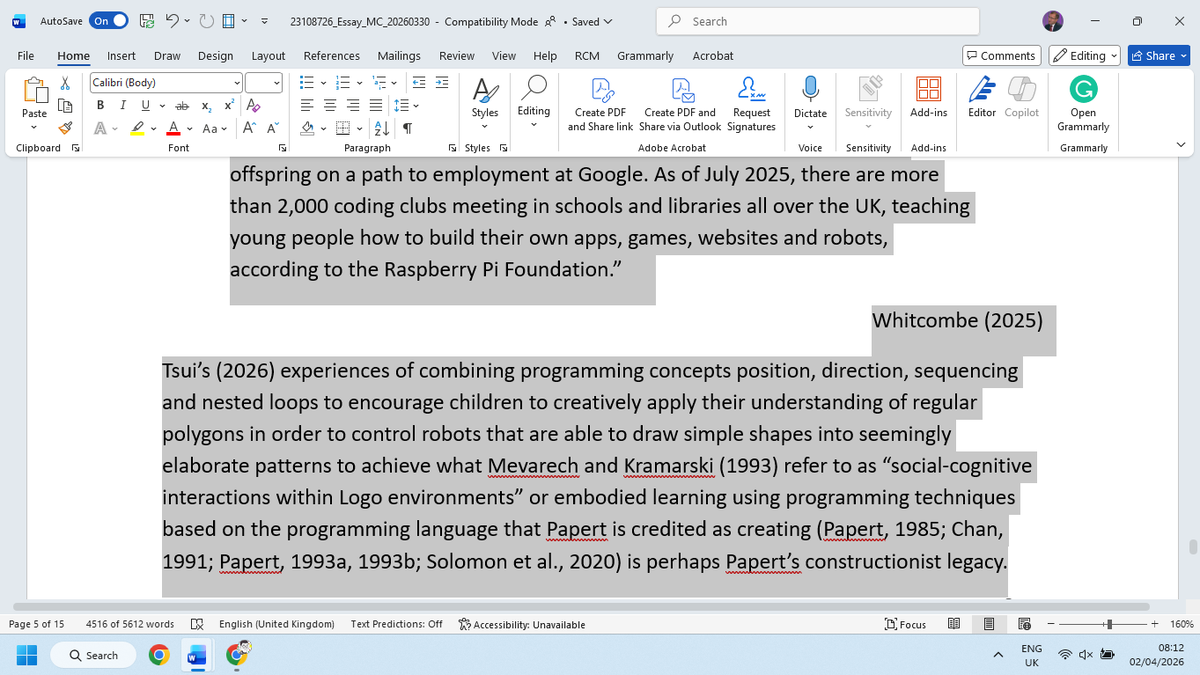
Task: Toggle paragraph marks display
Action: click(408, 129)
